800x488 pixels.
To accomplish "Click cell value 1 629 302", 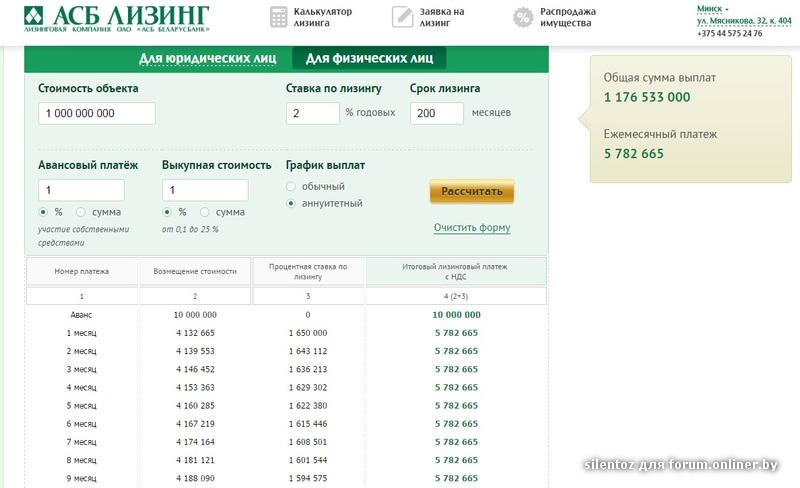I will click(308, 387).
